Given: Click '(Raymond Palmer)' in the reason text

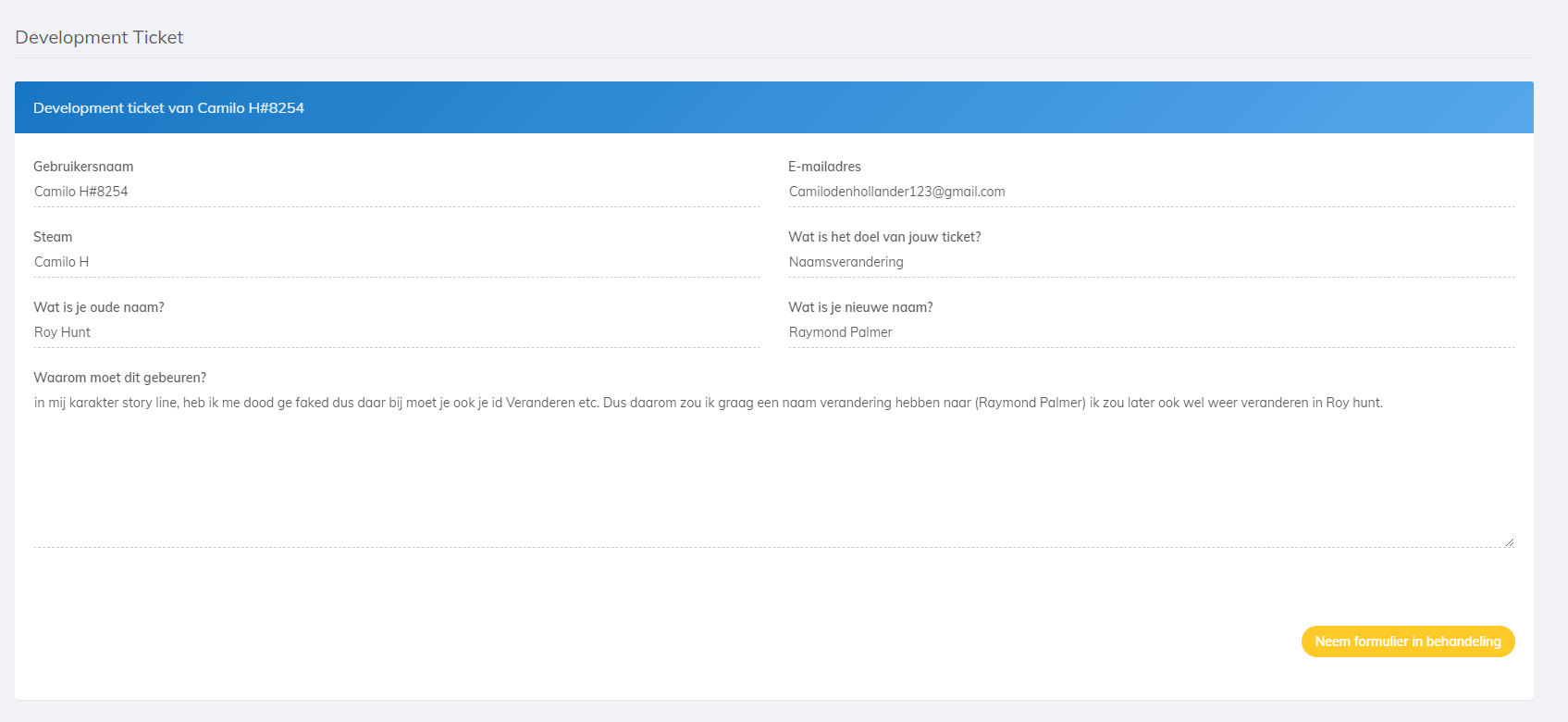Looking at the screenshot, I should pos(1030,403).
